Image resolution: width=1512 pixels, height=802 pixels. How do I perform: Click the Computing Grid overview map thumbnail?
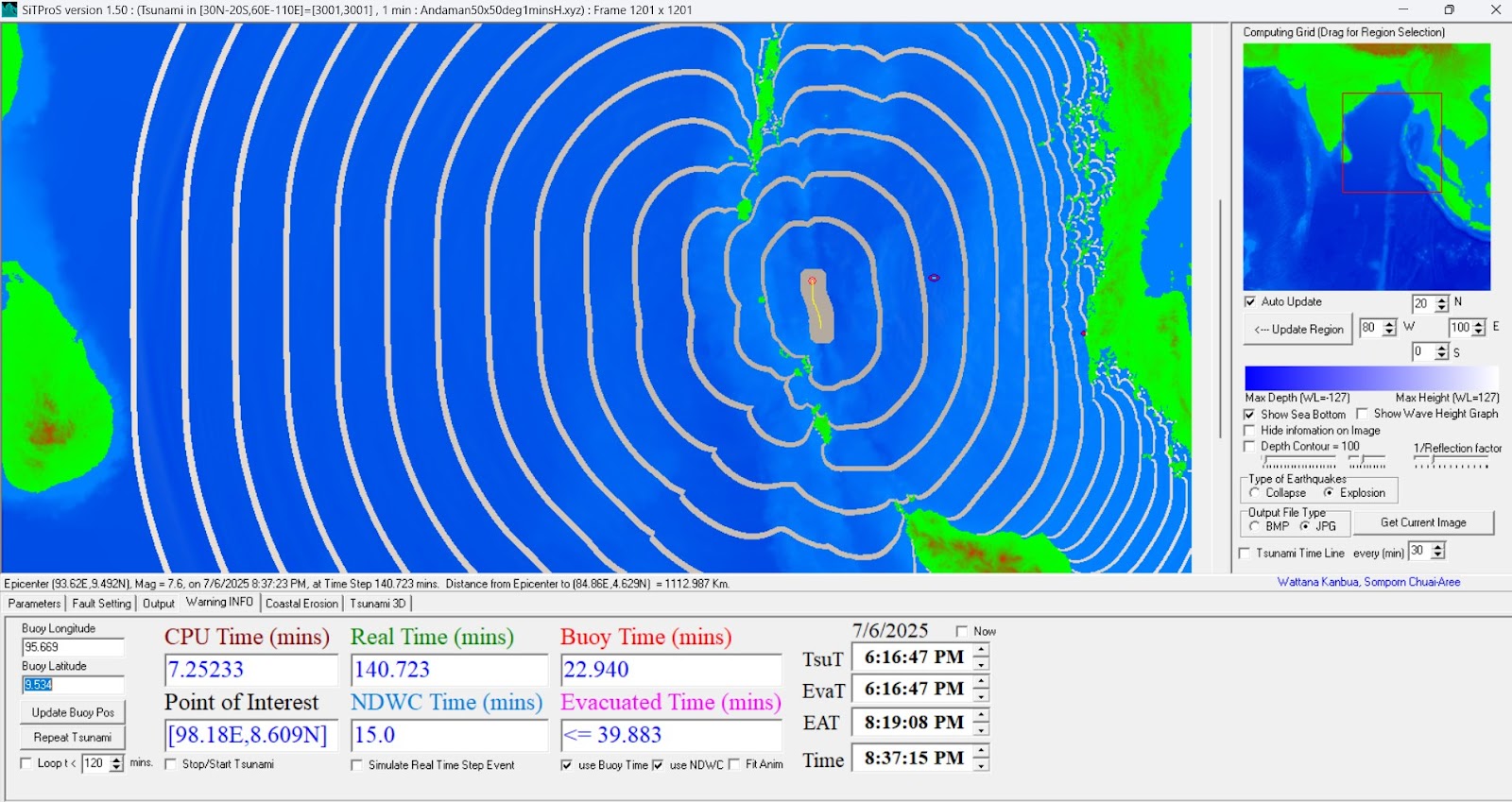(1366, 166)
